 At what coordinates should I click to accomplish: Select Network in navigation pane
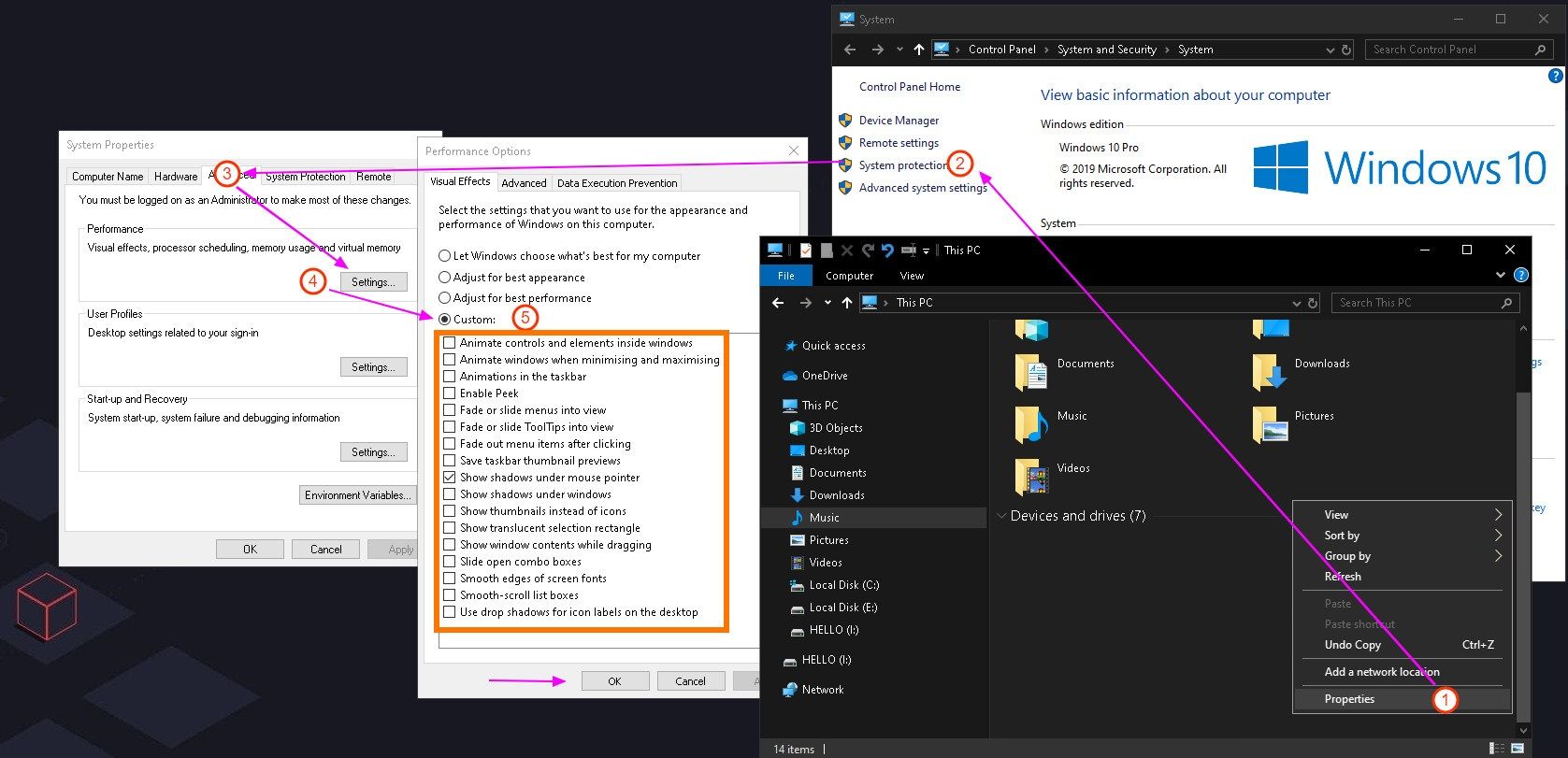click(823, 690)
